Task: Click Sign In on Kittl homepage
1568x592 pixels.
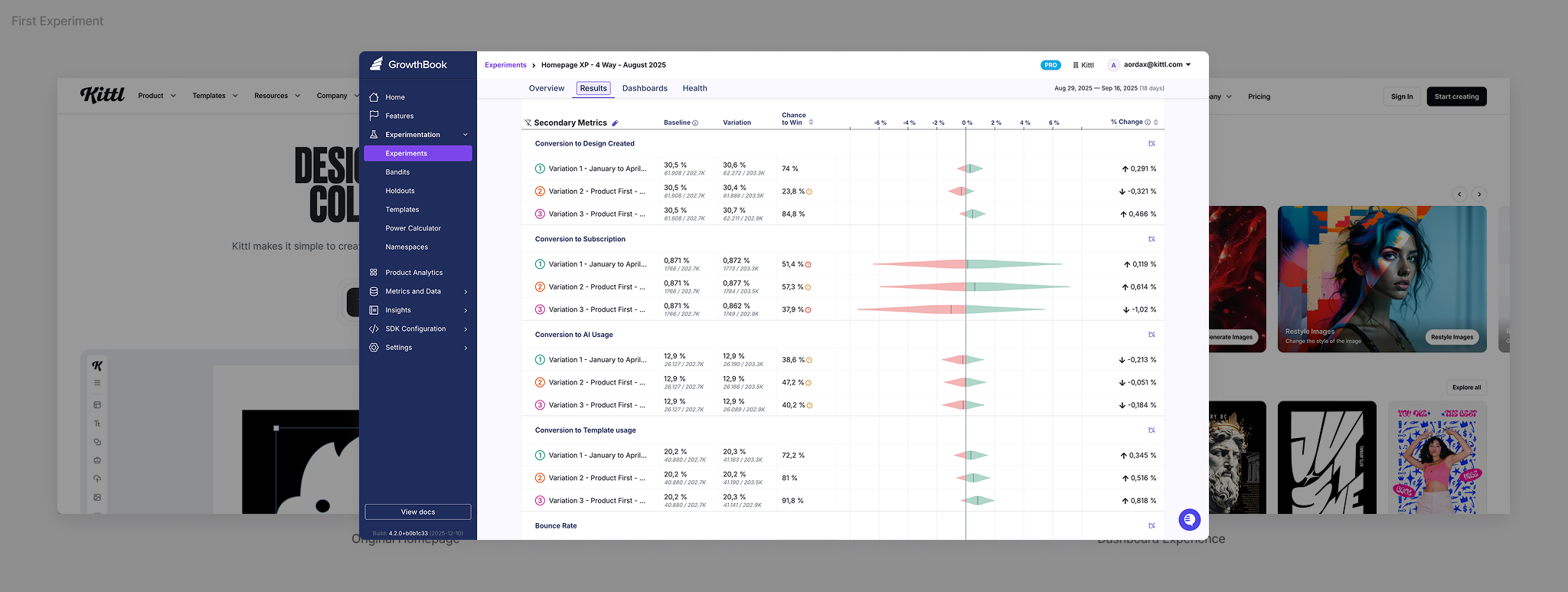Action: pyautogui.click(x=1402, y=96)
